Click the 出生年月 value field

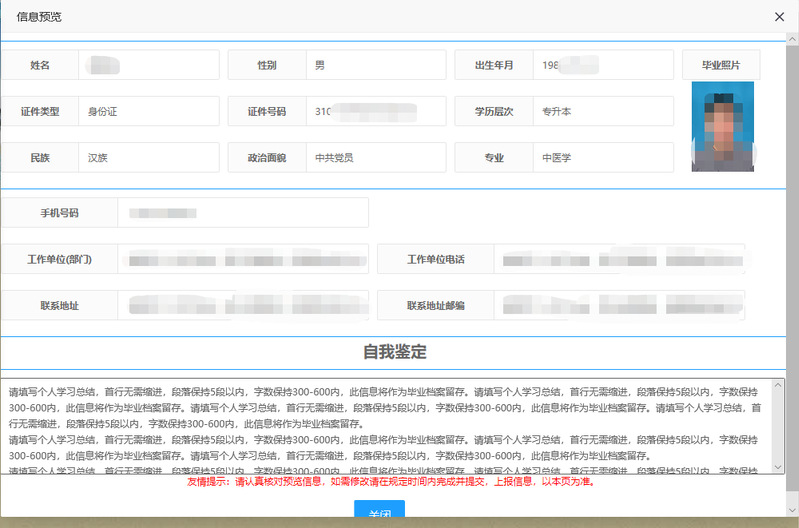[x=602, y=65]
